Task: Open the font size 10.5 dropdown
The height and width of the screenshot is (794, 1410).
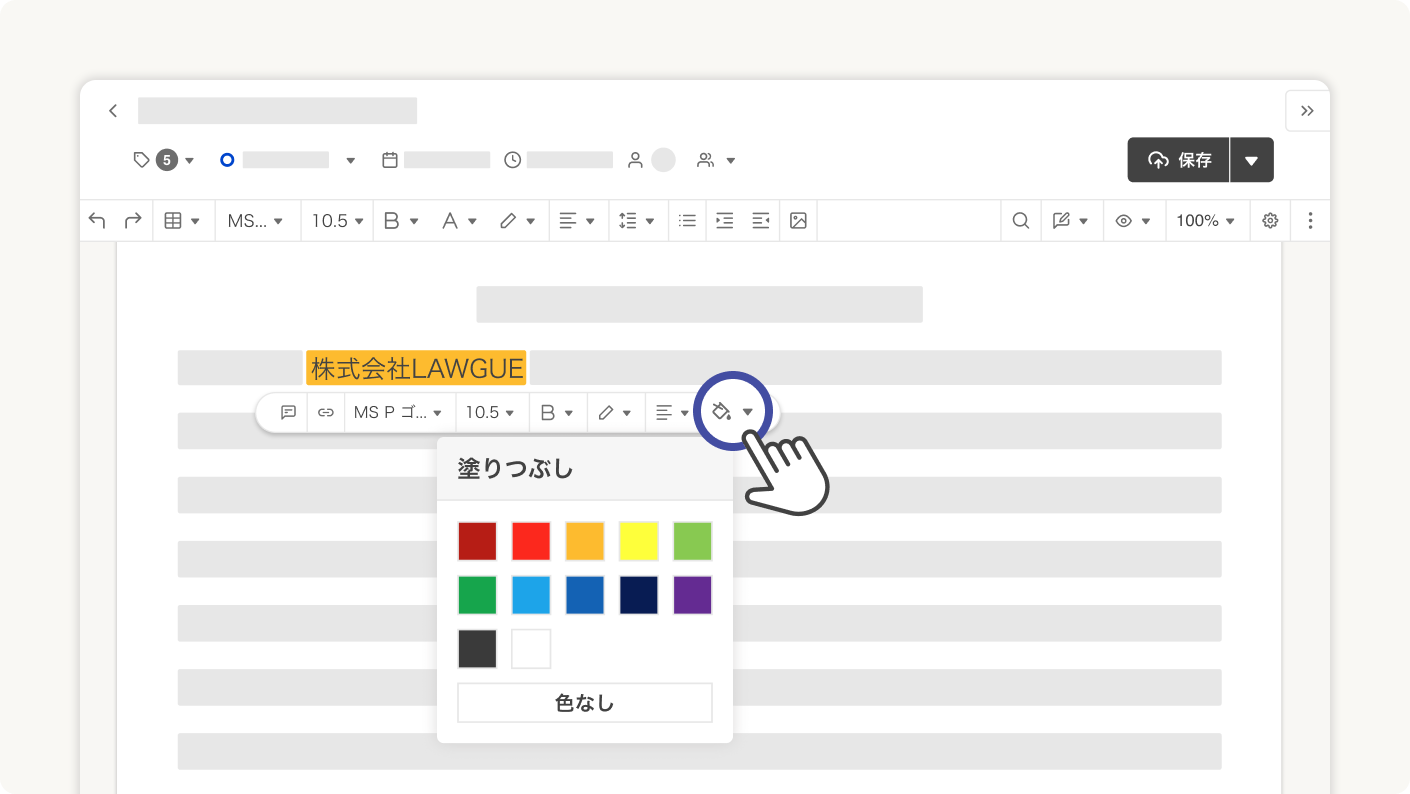Action: click(331, 220)
